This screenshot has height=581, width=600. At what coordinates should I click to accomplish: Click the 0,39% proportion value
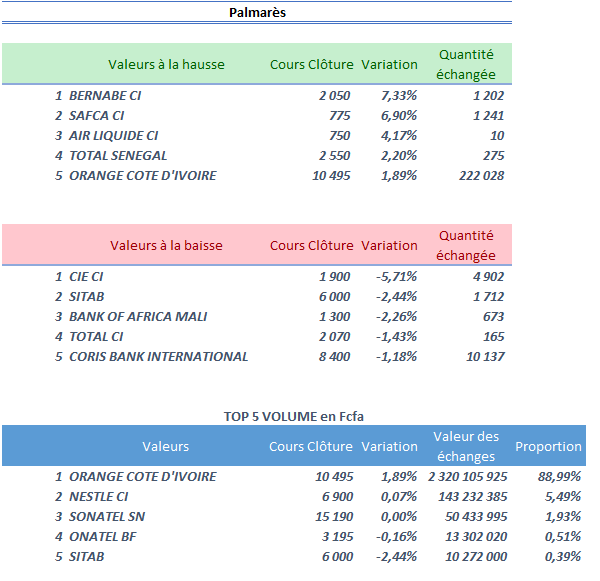(x=563, y=556)
